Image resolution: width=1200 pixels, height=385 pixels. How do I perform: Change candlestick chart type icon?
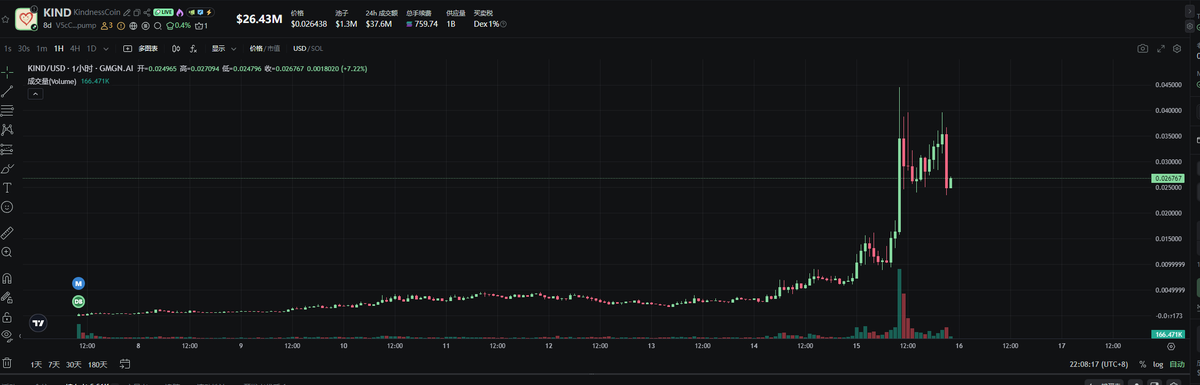click(x=176, y=48)
